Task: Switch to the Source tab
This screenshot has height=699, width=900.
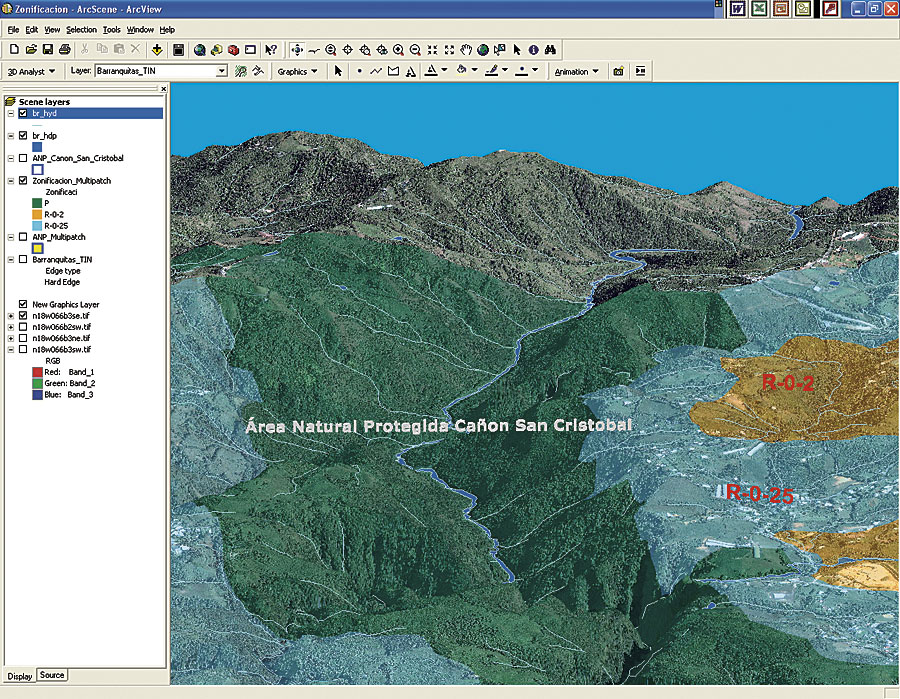Action: [52, 676]
